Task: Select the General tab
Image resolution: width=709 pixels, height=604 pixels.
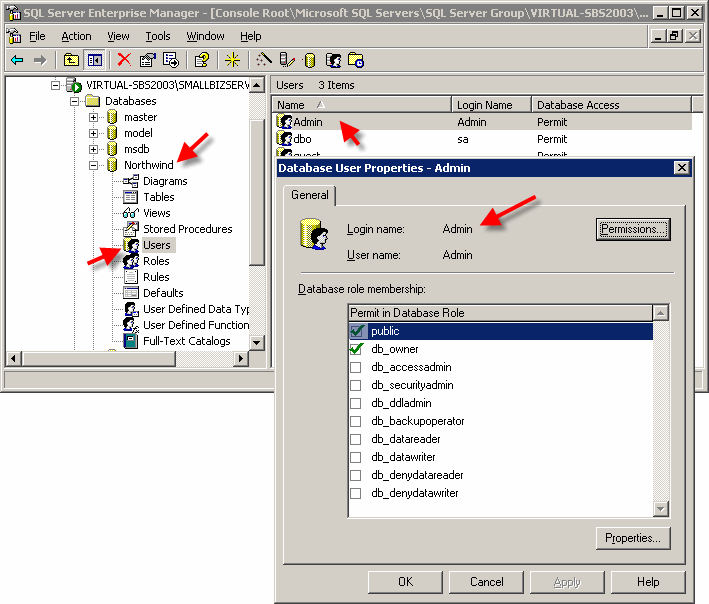Action: click(x=310, y=195)
